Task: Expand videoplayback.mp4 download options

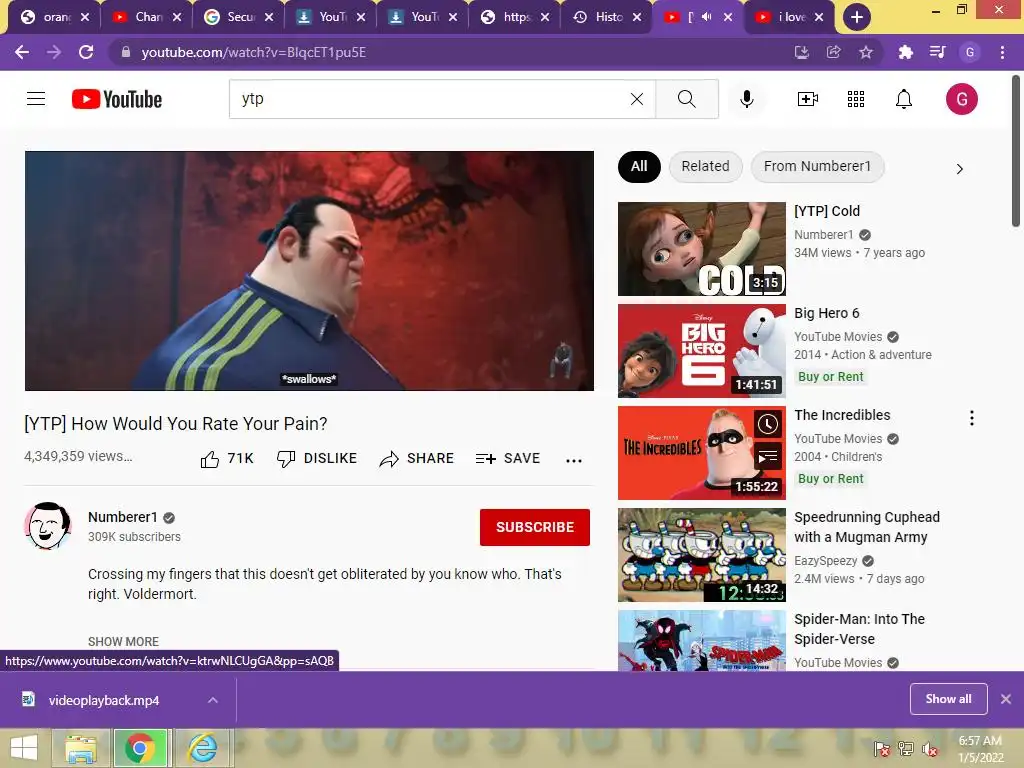Action: 212,700
